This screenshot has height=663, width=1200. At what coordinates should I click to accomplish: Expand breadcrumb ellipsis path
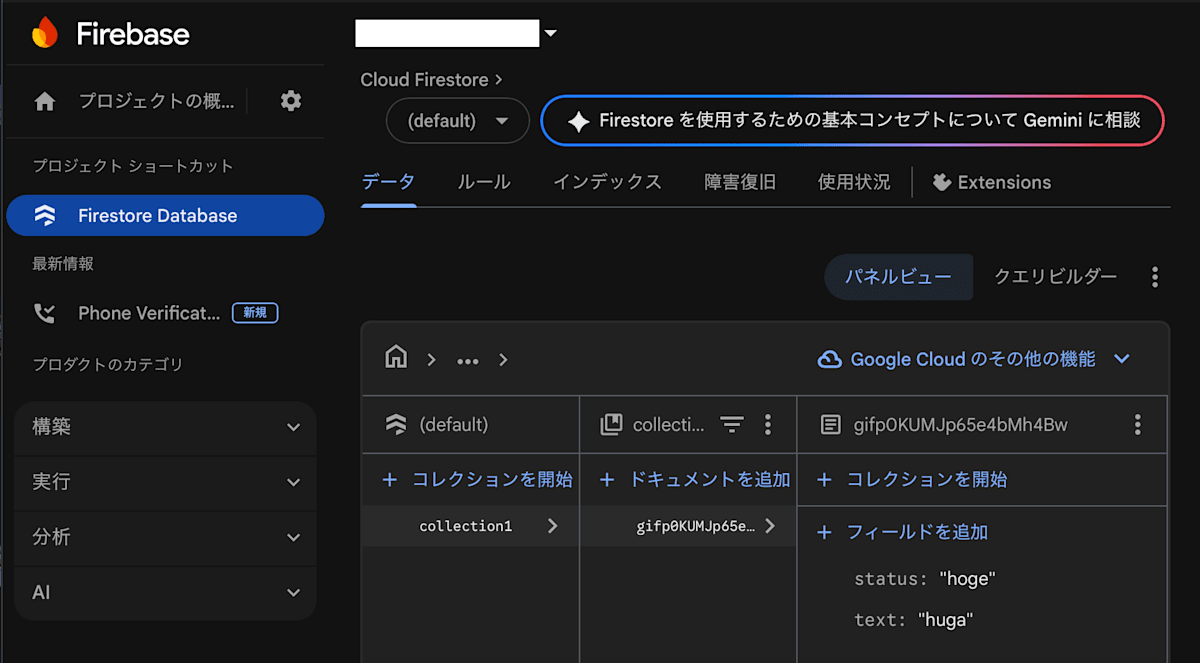tap(468, 360)
